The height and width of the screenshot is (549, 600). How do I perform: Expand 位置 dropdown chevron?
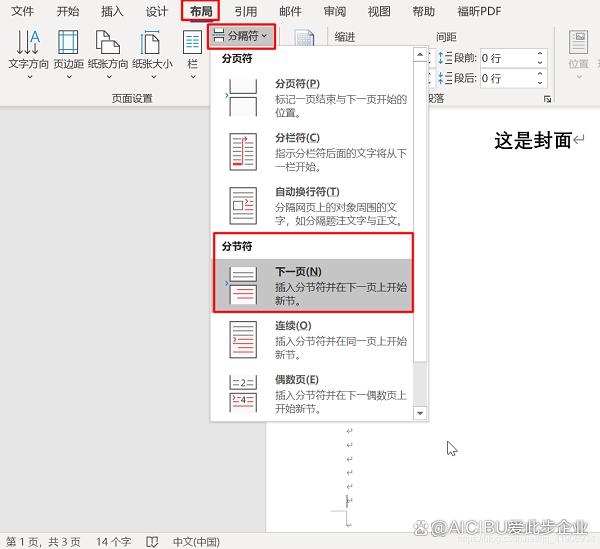[579, 77]
